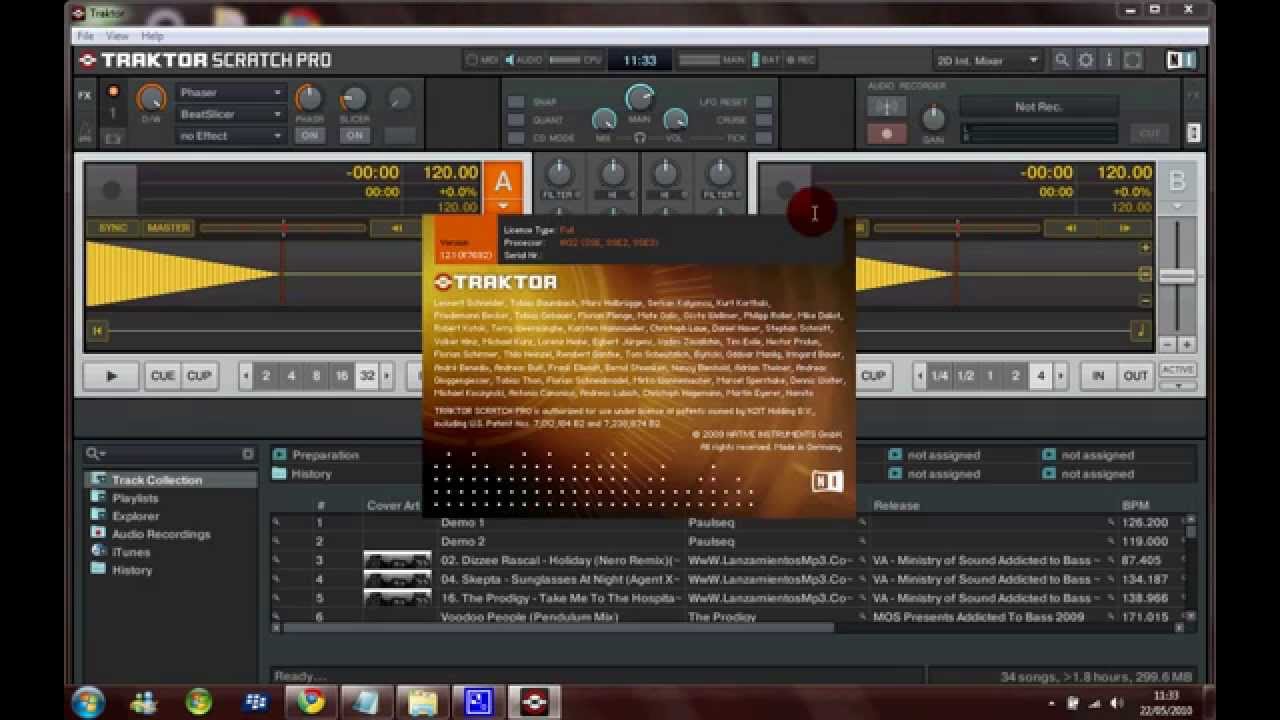Click the NI logo on About splash
1280x720 pixels.
point(827,482)
